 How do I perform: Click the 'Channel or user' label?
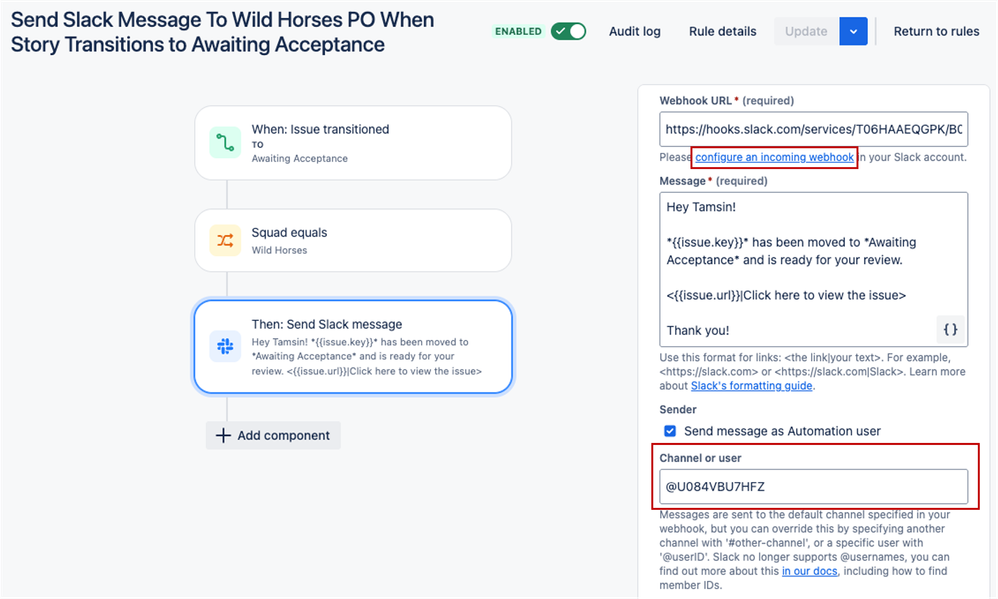[700, 458]
